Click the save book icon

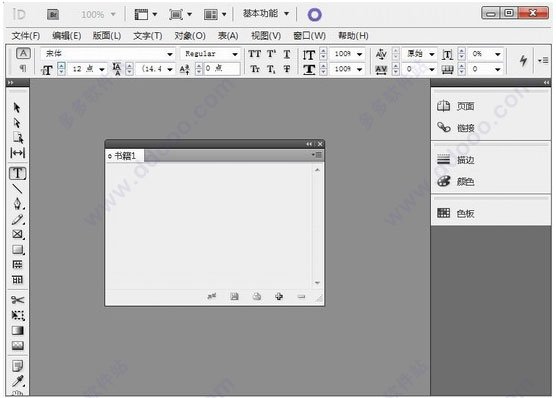click(x=234, y=296)
